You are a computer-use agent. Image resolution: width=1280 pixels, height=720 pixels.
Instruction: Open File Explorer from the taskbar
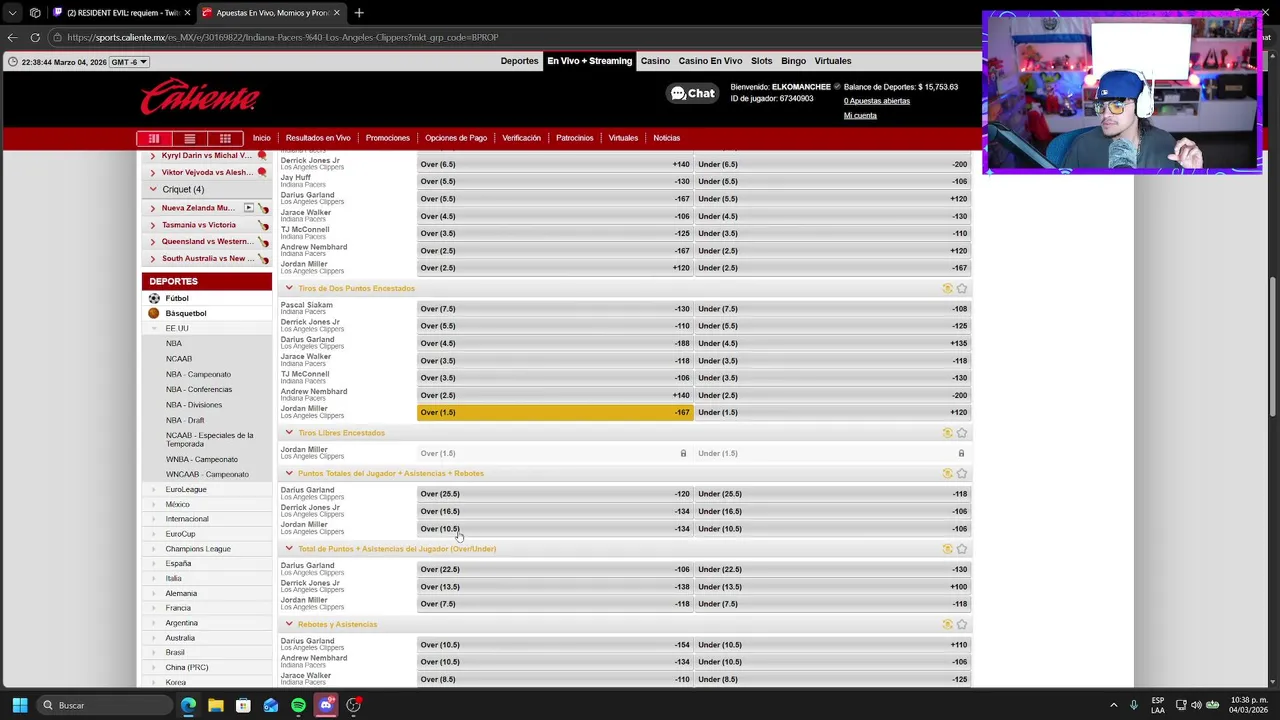(215, 705)
